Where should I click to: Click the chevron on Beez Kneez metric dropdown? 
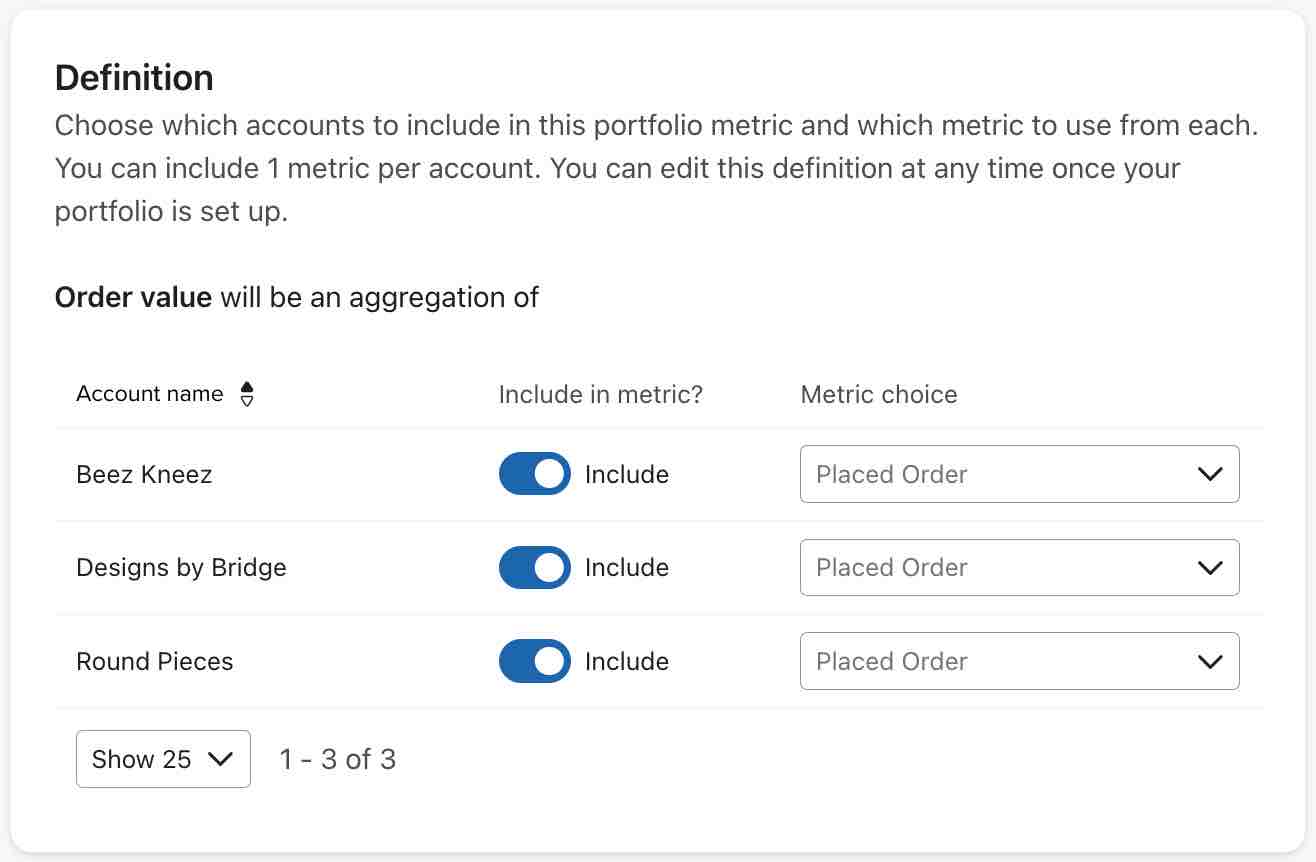pos(1210,474)
